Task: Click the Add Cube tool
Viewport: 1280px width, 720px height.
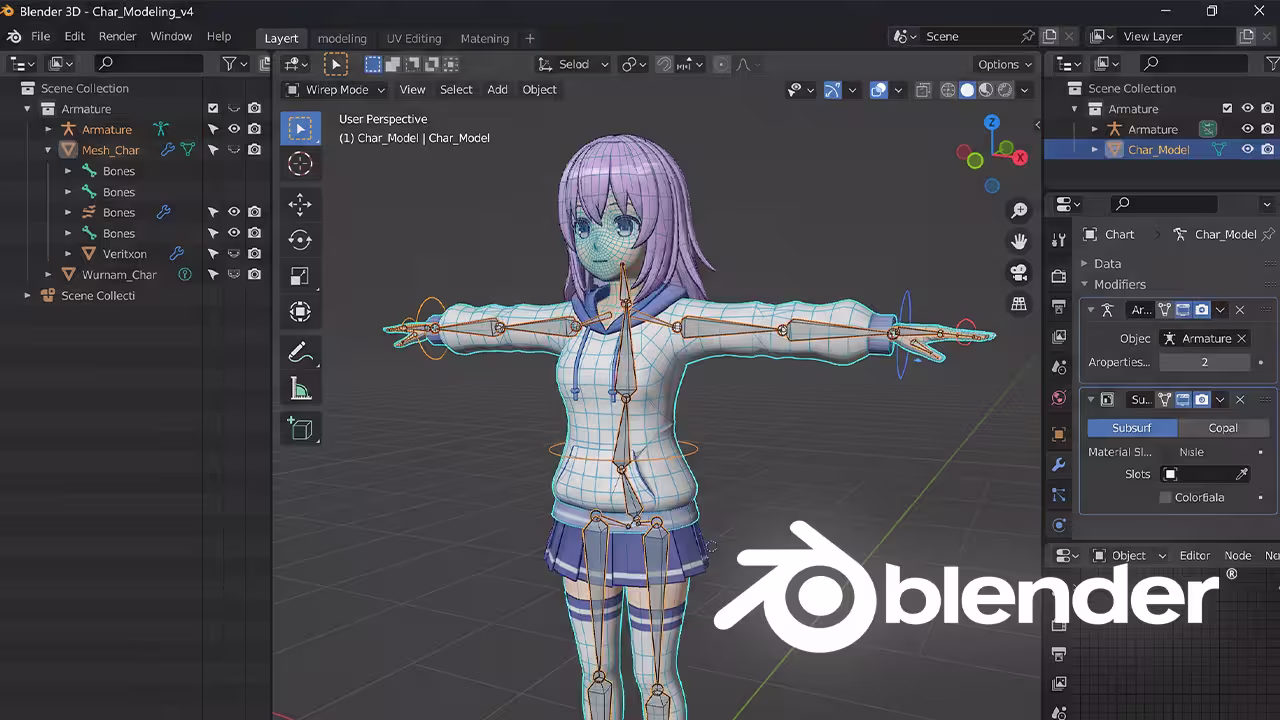Action: (x=300, y=428)
